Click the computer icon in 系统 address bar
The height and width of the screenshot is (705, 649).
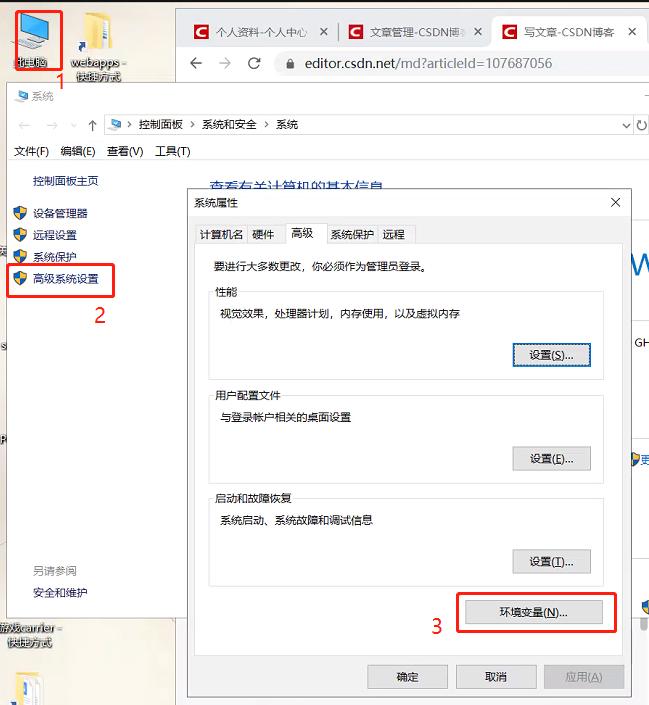tap(116, 124)
